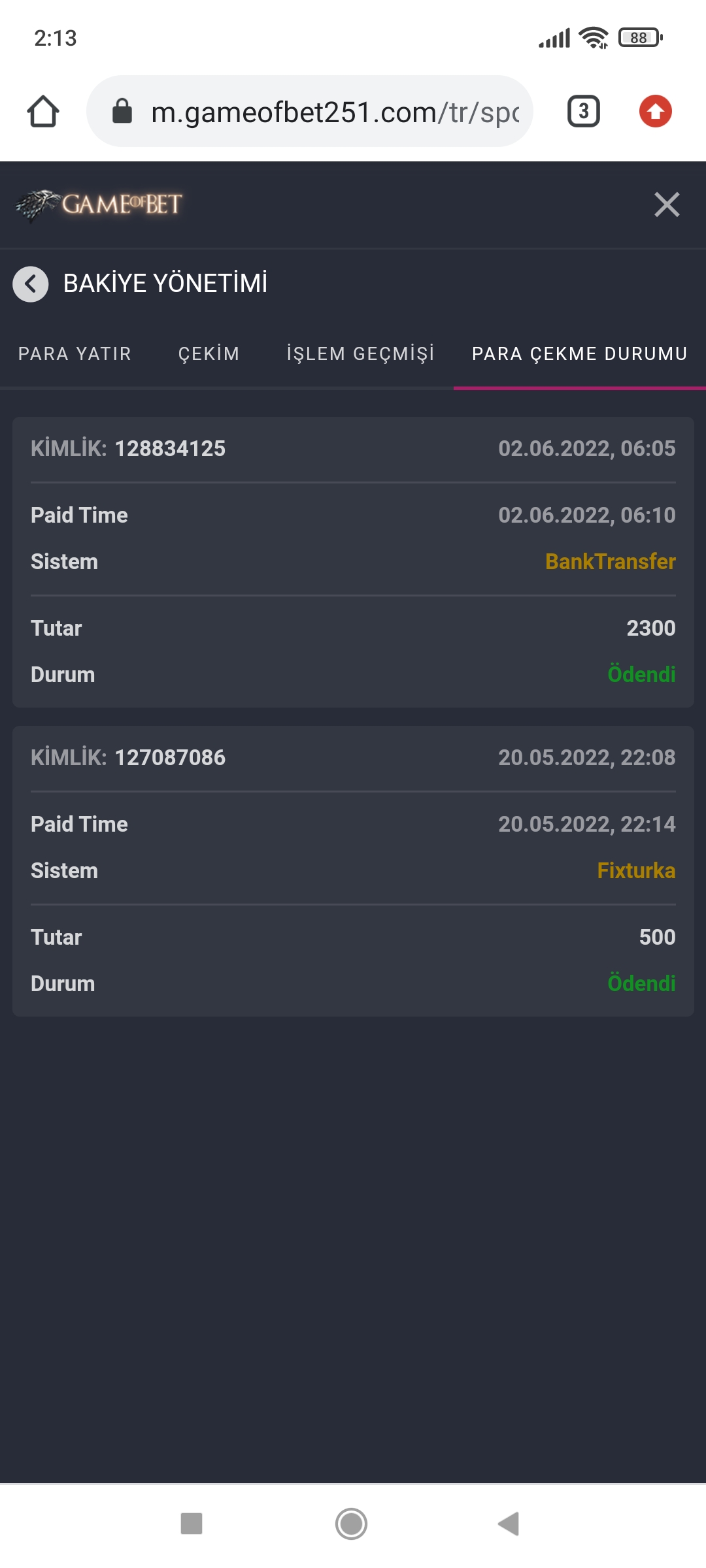Select the PARA ÇEKME DURUMU tab
Image resolution: width=706 pixels, height=1568 pixels.
[579, 354]
